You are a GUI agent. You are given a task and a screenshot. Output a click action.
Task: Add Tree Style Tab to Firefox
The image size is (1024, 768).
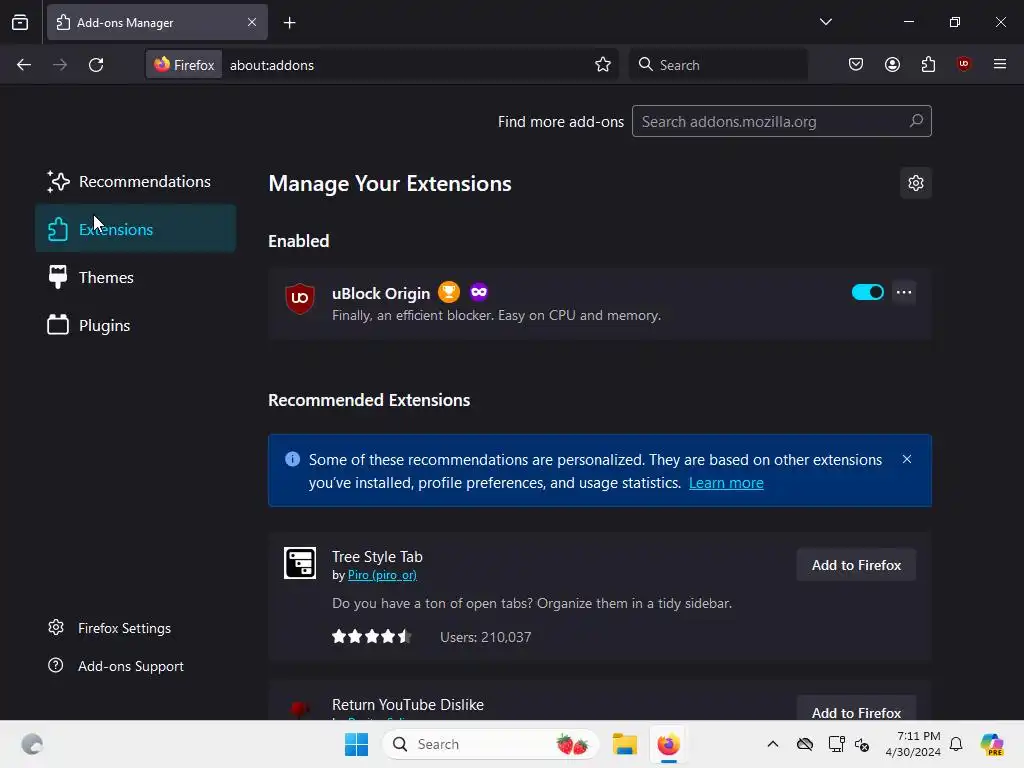tap(856, 566)
